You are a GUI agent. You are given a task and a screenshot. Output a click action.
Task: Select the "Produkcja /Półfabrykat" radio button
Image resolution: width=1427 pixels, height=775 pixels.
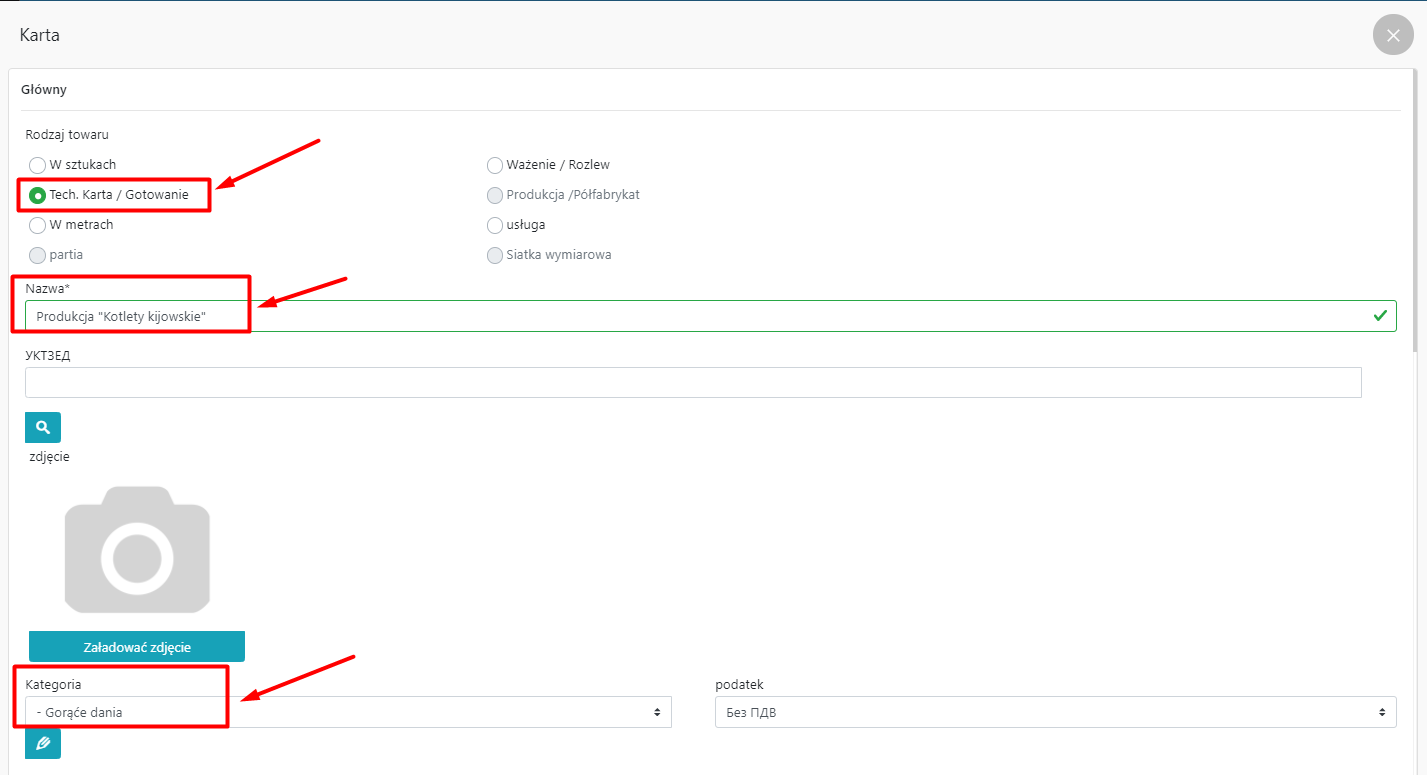(x=494, y=195)
